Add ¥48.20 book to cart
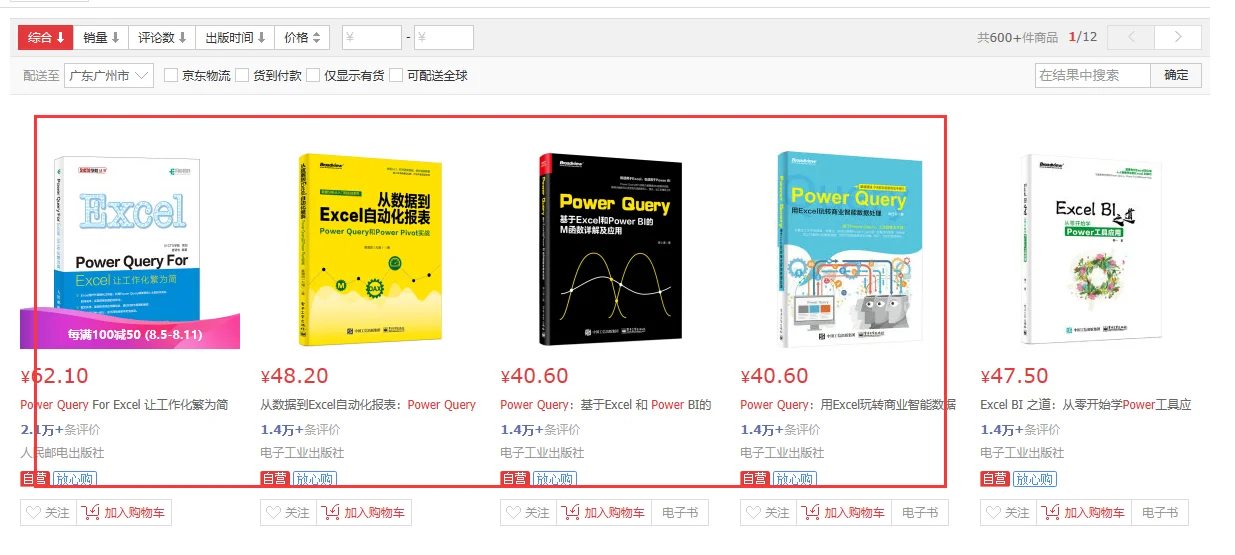1235x555 pixels. (x=364, y=513)
